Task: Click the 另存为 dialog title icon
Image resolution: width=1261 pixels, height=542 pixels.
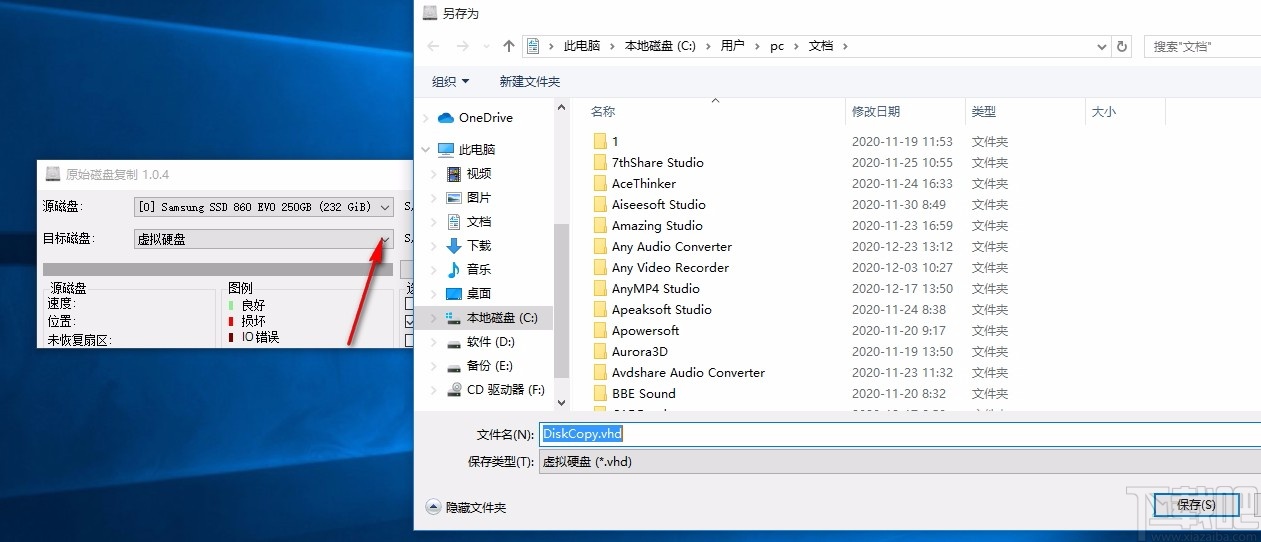Action: [430, 13]
